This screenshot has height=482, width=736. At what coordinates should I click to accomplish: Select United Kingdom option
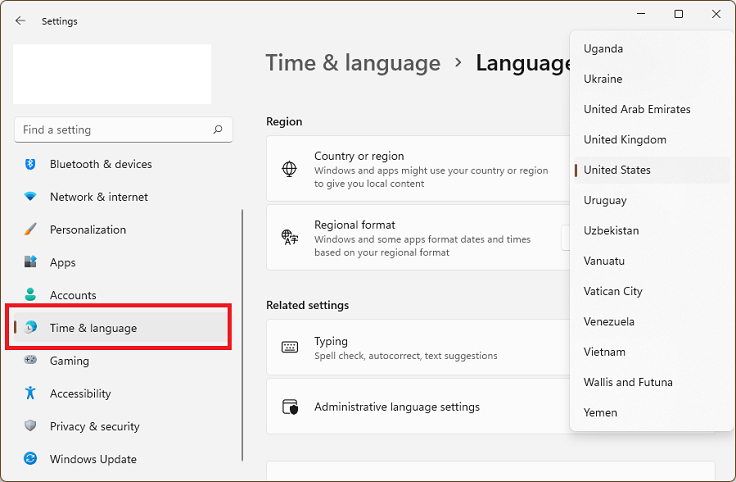pos(652,139)
